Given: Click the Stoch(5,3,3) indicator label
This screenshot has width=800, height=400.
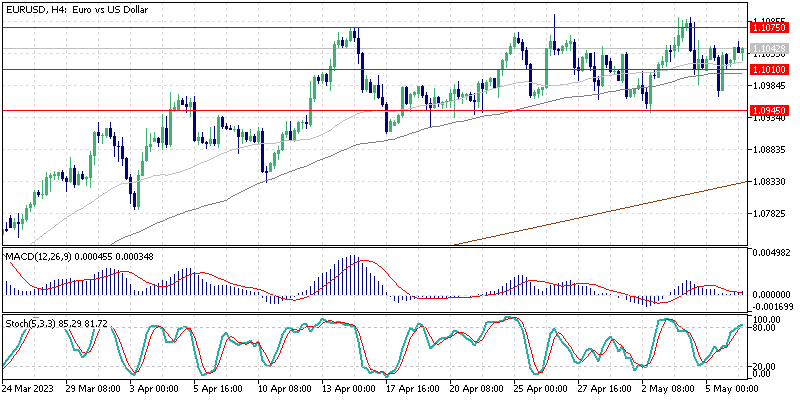Looking at the screenshot, I should [x=56, y=323].
